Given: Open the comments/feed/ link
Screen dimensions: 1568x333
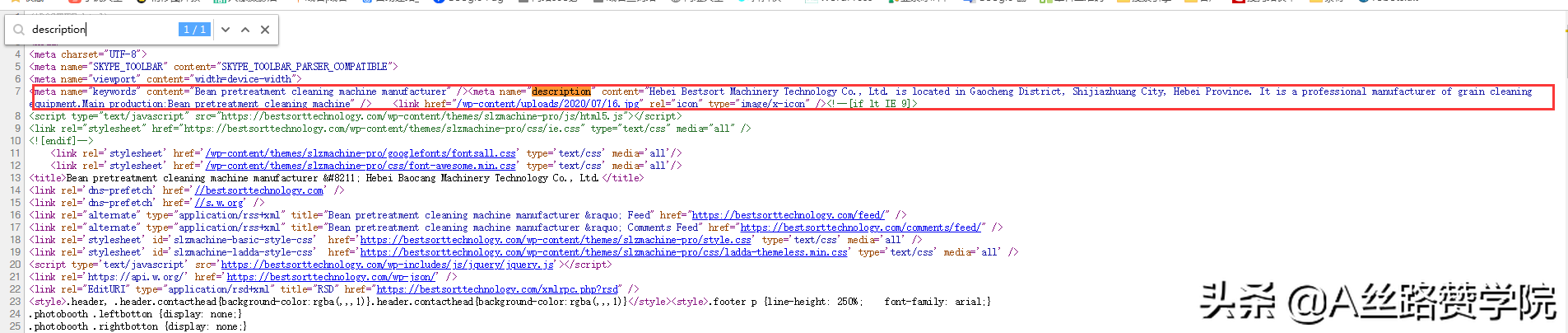Looking at the screenshot, I should [860, 227].
